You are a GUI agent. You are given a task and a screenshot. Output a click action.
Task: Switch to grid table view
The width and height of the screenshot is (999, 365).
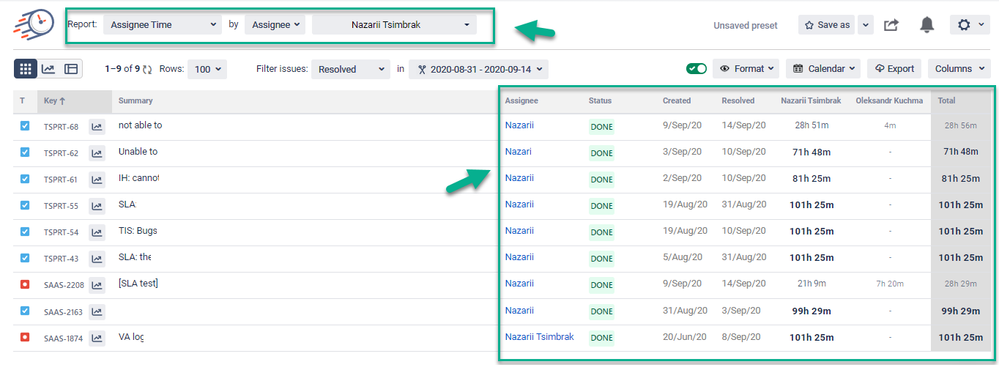tap(25, 69)
